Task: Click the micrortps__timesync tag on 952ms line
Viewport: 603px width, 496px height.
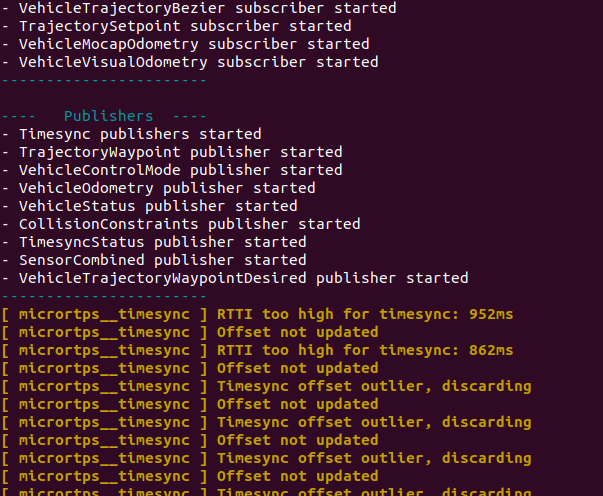Action: tap(104, 314)
